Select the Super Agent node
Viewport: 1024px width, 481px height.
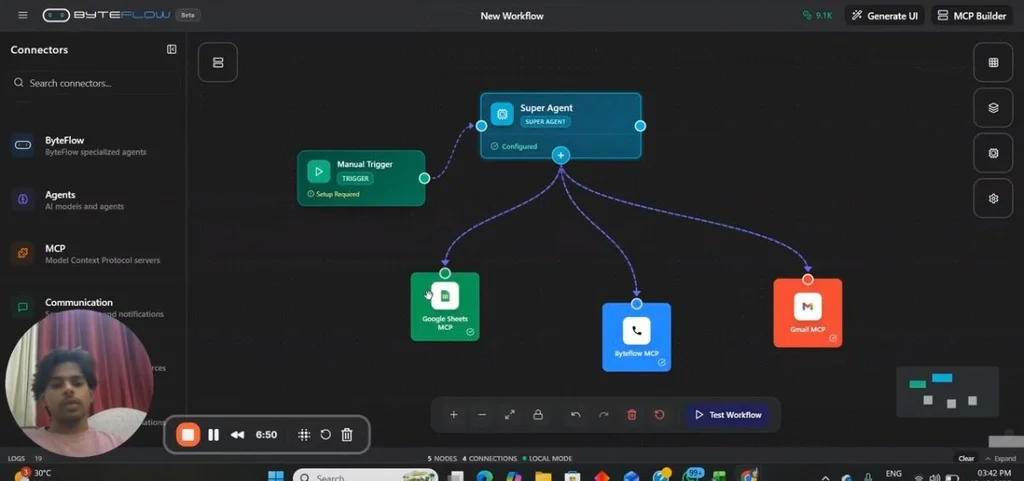point(561,125)
